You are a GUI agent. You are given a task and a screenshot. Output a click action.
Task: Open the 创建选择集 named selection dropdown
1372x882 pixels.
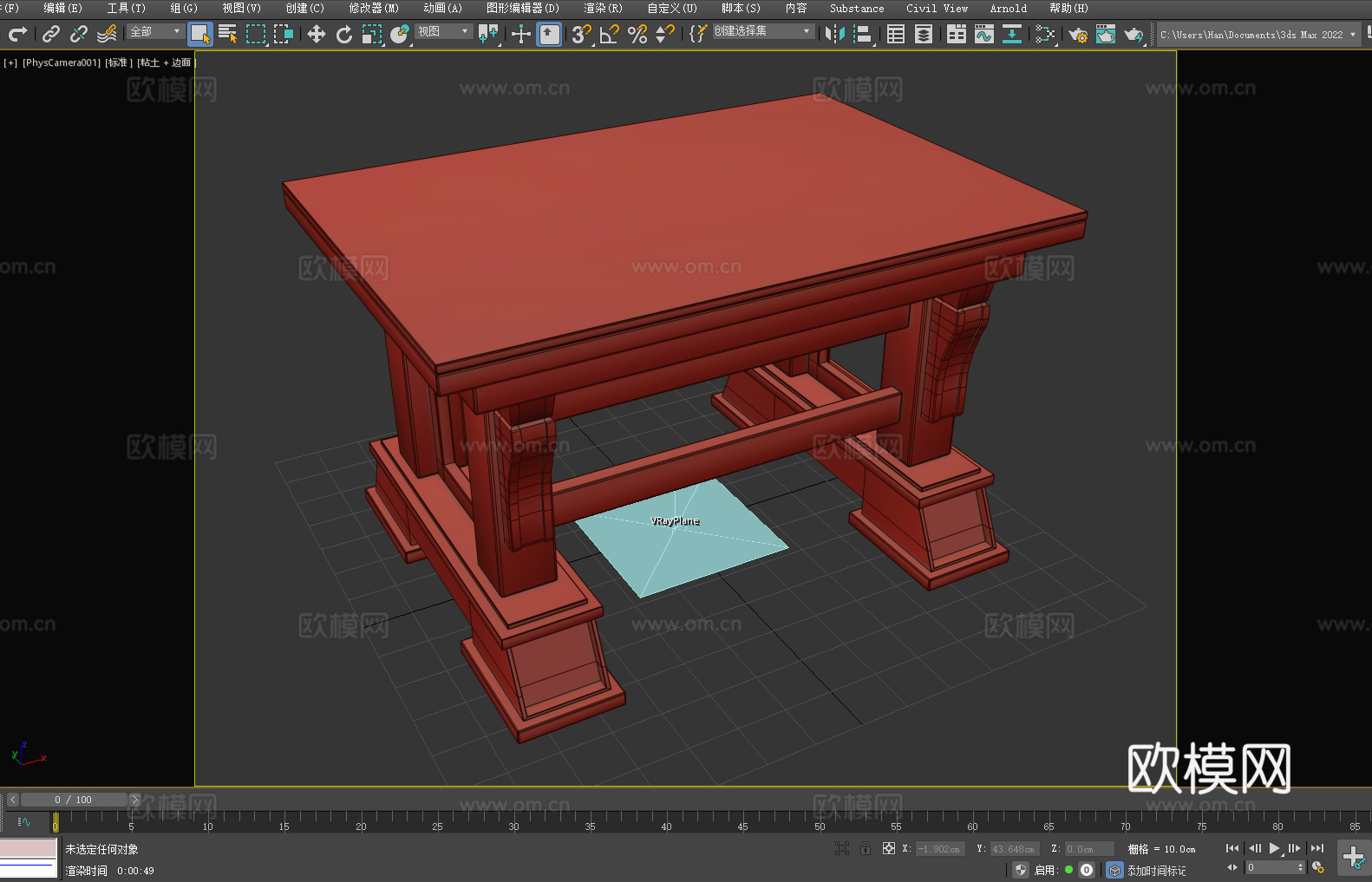[762, 31]
